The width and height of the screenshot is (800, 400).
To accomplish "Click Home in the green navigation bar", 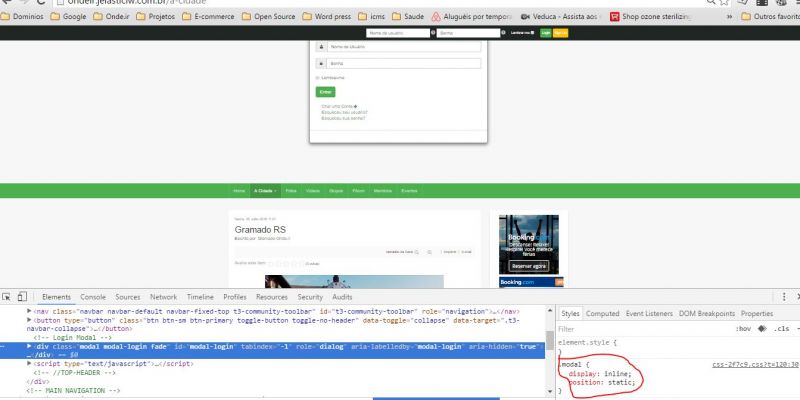I will coord(239,191).
